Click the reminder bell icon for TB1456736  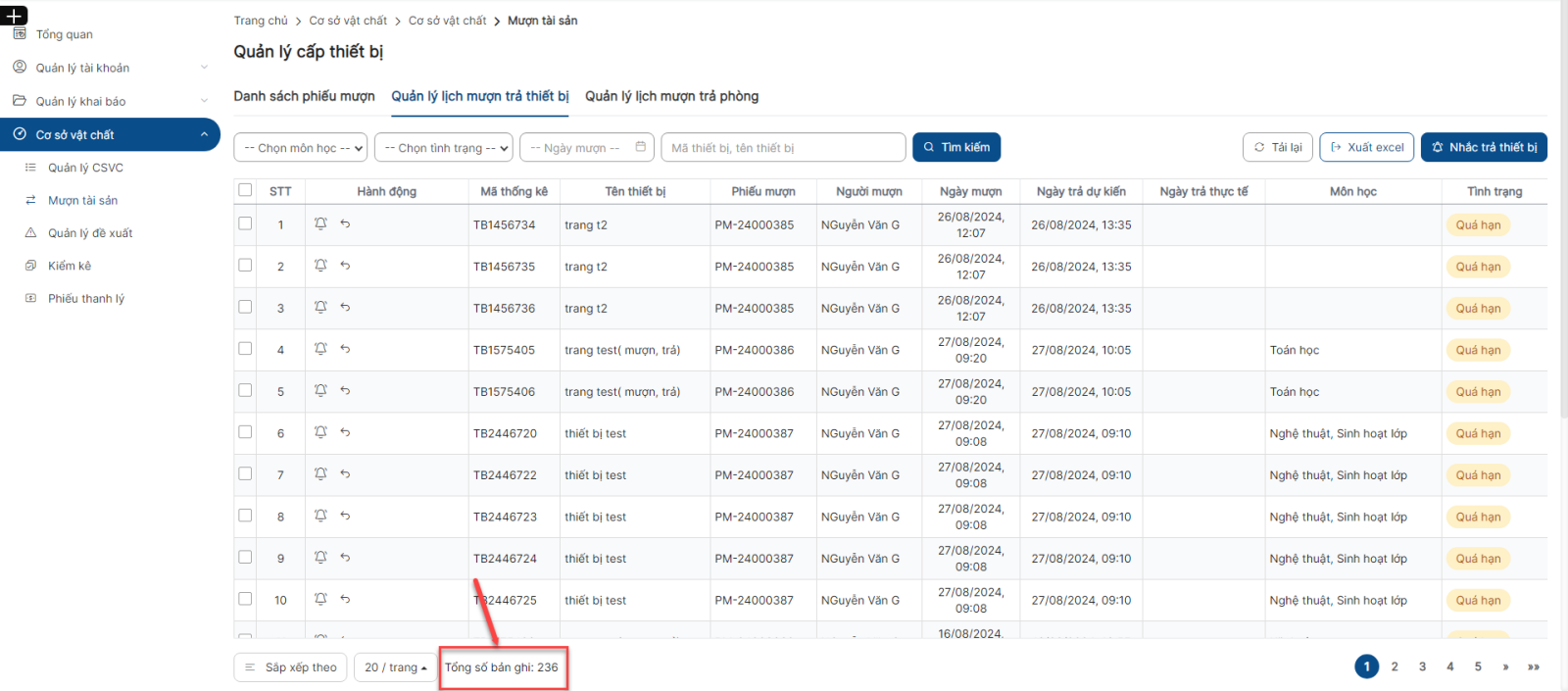(x=320, y=307)
